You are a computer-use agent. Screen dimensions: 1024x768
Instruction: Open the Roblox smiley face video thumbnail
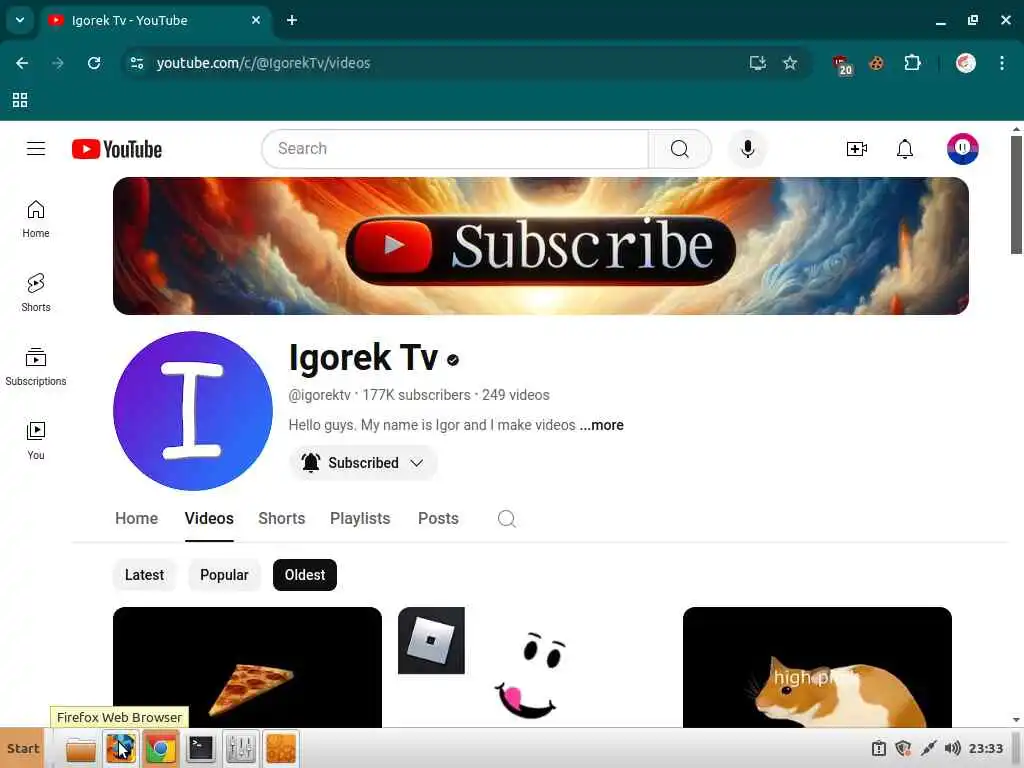point(532,667)
